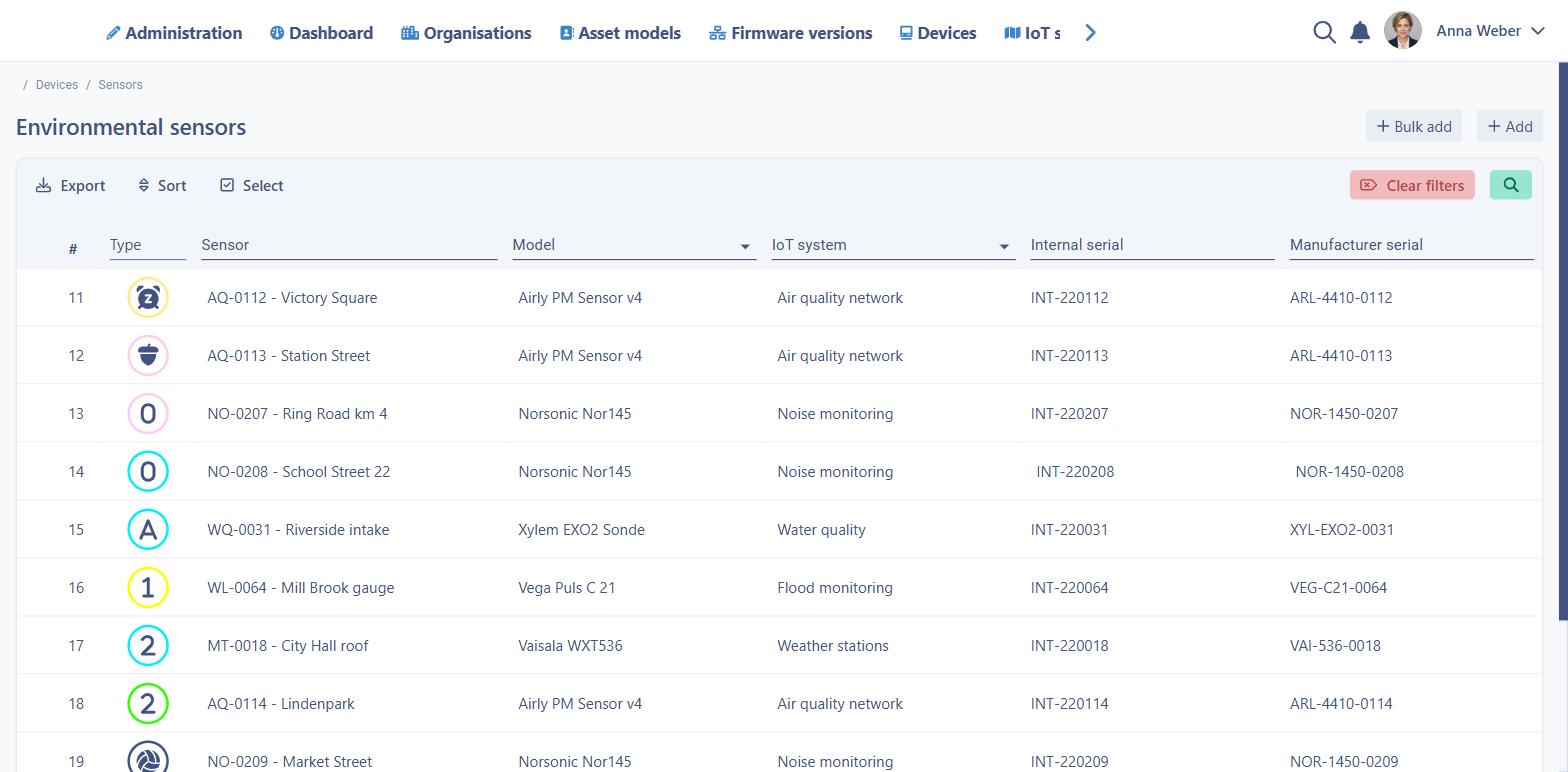Open the Model filter dropdown
Screen dimensions: 1568x772
coord(634,245)
